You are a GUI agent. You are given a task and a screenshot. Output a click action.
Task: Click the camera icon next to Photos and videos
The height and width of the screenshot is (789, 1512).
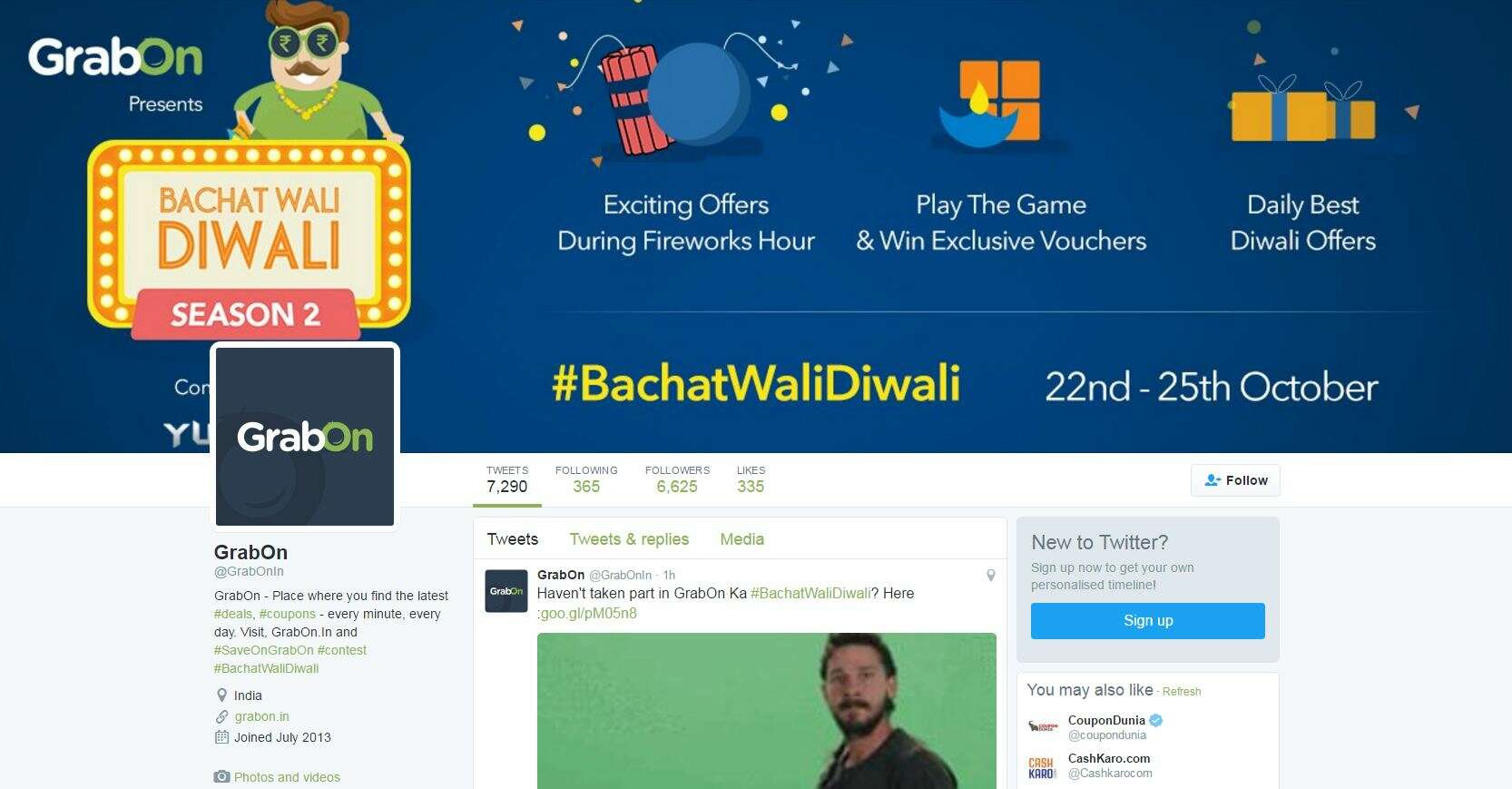[x=221, y=777]
